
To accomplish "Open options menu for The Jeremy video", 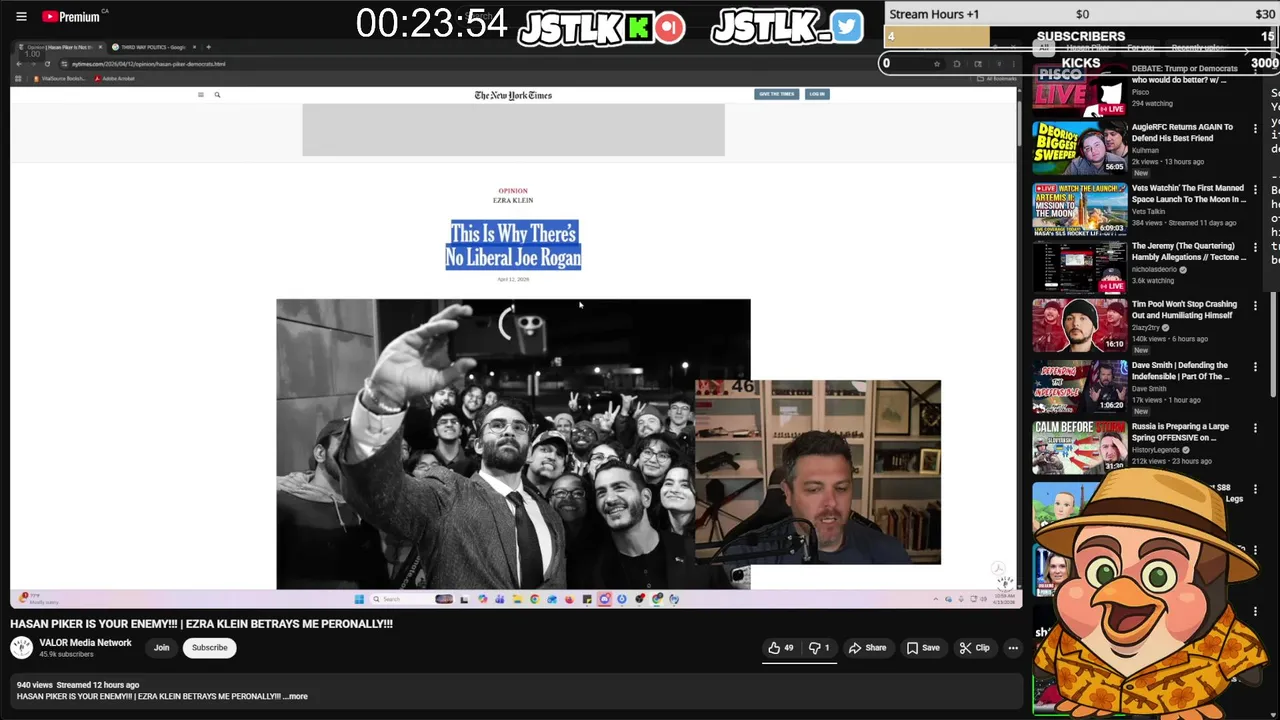I will (x=1255, y=247).
